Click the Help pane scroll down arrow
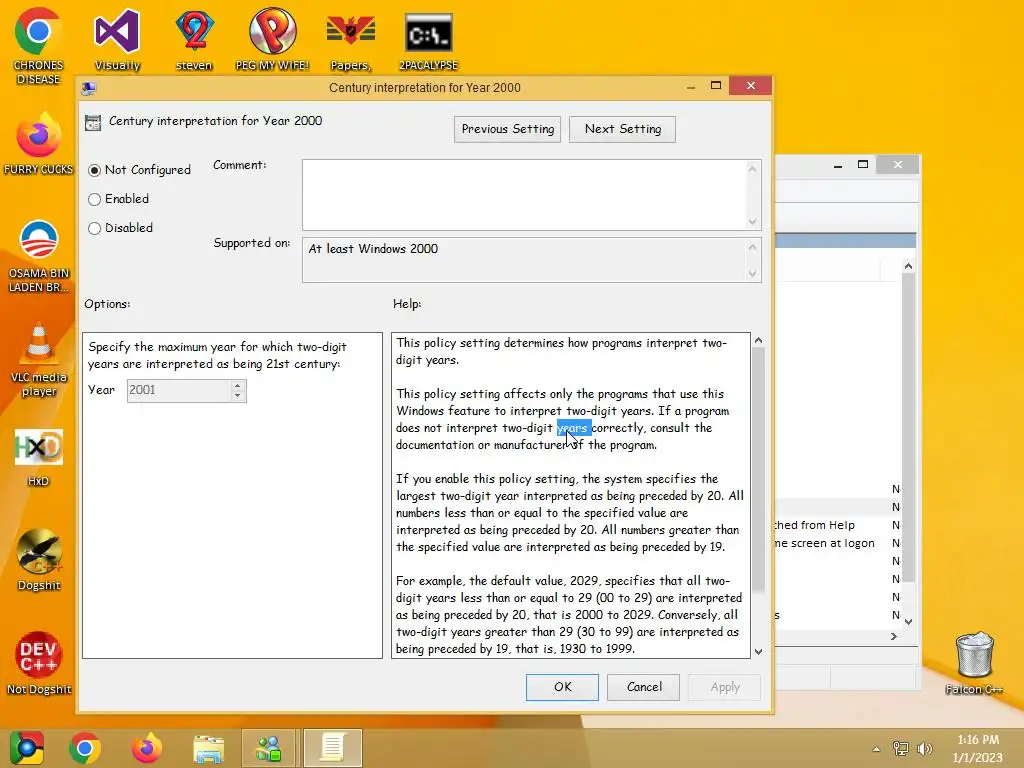1024x768 pixels. (x=758, y=650)
